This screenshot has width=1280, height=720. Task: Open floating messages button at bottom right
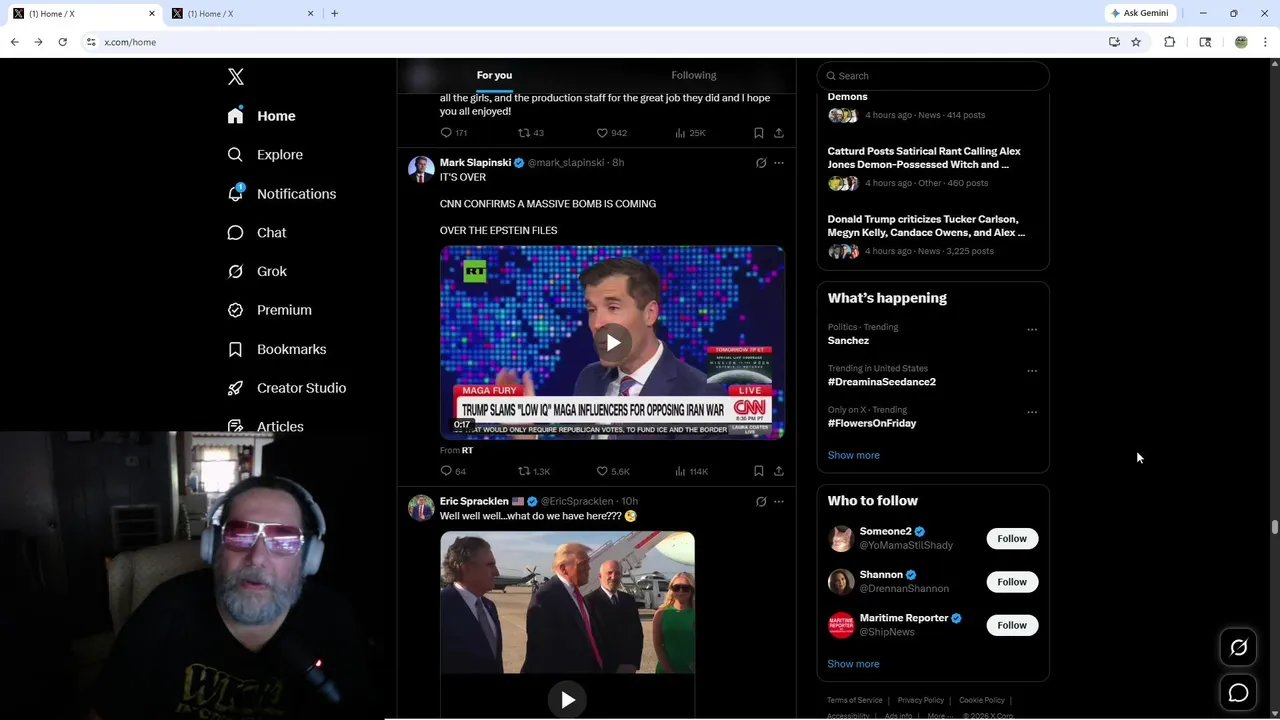click(1238, 693)
